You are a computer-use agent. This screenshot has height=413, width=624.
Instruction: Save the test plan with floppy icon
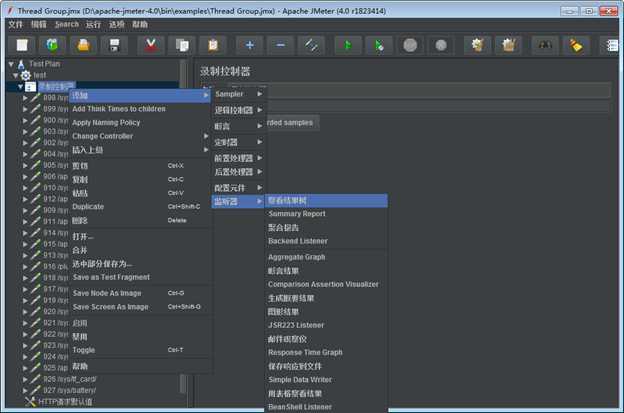click(x=115, y=45)
